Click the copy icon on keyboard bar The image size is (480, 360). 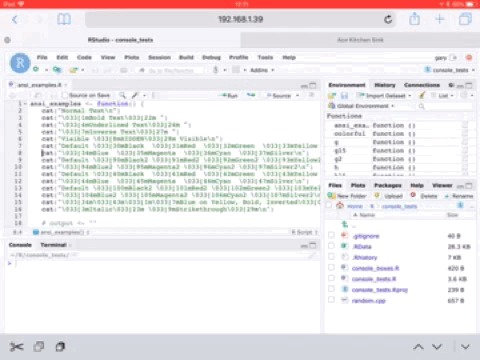(x=39, y=347)
